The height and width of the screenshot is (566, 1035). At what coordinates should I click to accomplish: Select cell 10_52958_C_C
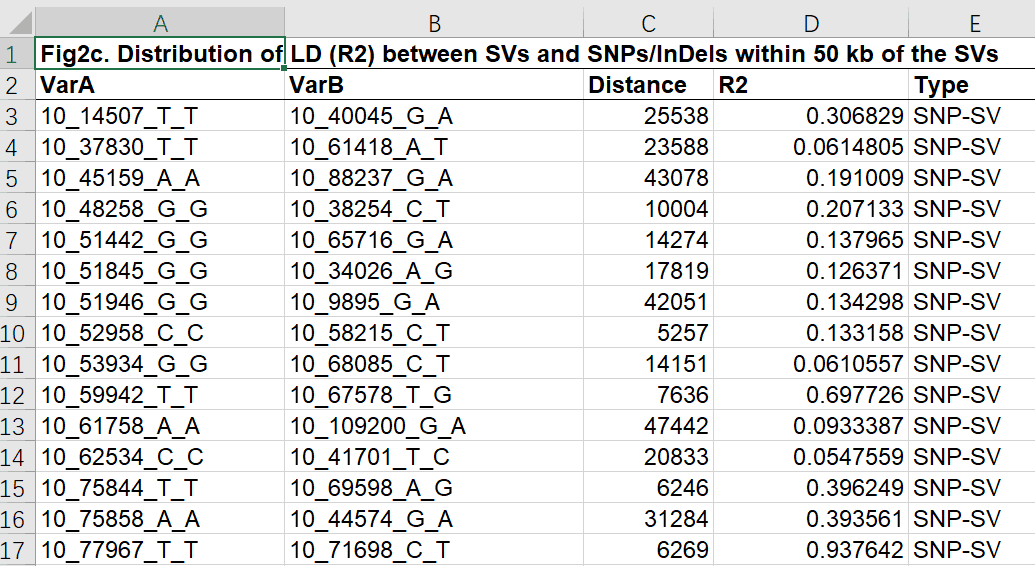point(160,332)
